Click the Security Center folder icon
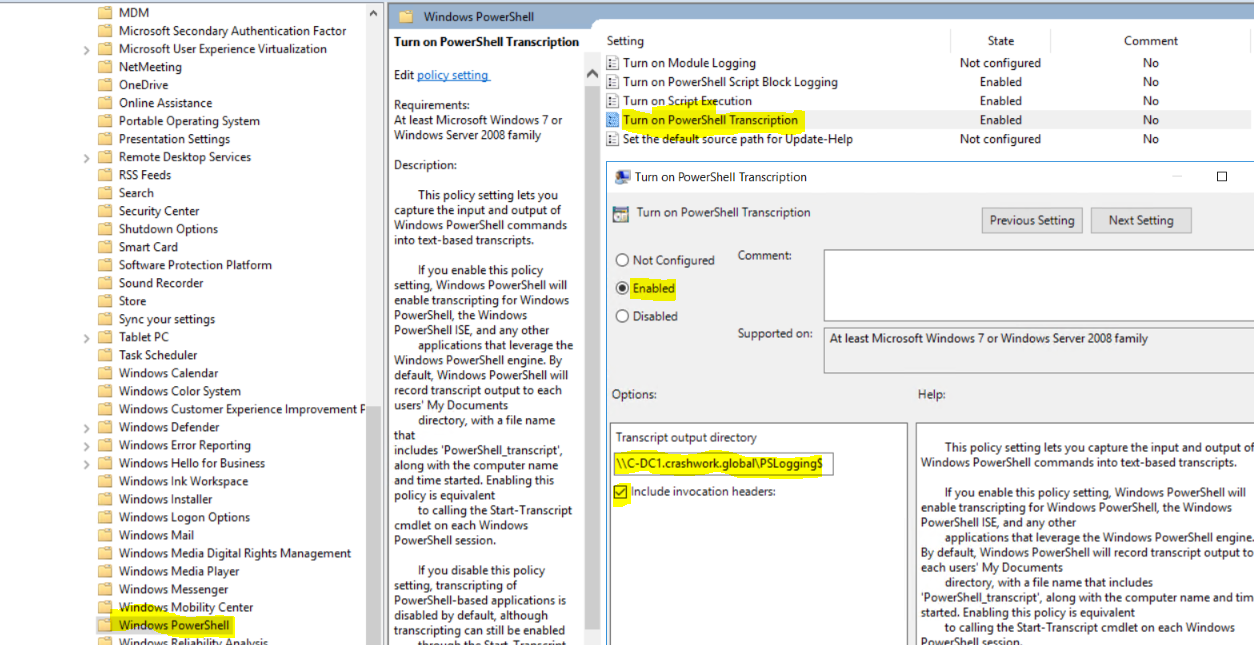Screen dimensions: 1254x645 [105, 211]
